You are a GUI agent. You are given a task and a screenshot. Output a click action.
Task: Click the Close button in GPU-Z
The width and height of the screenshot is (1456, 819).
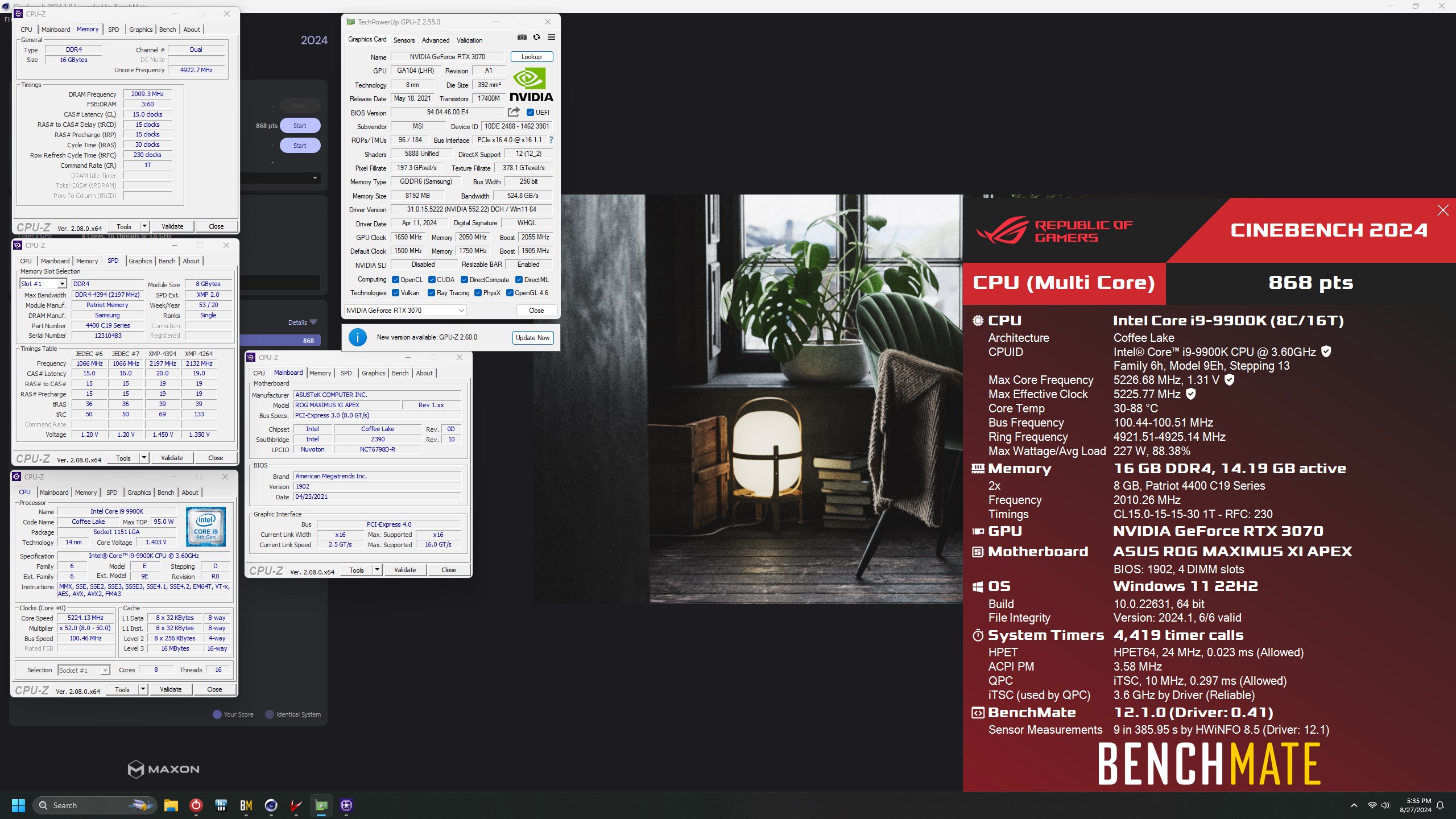click(536, 311)
